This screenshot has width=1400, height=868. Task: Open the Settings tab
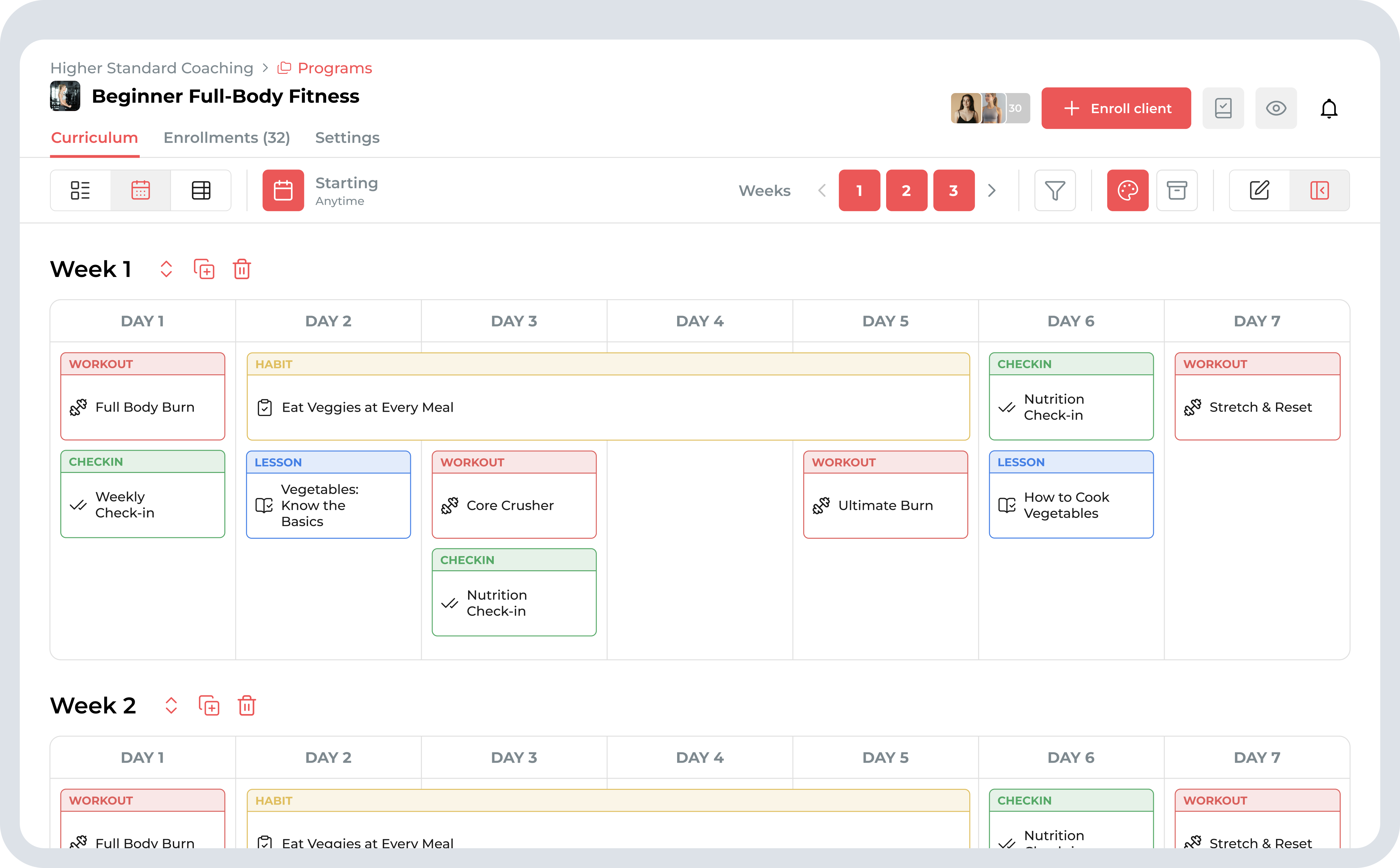point(348,138)
